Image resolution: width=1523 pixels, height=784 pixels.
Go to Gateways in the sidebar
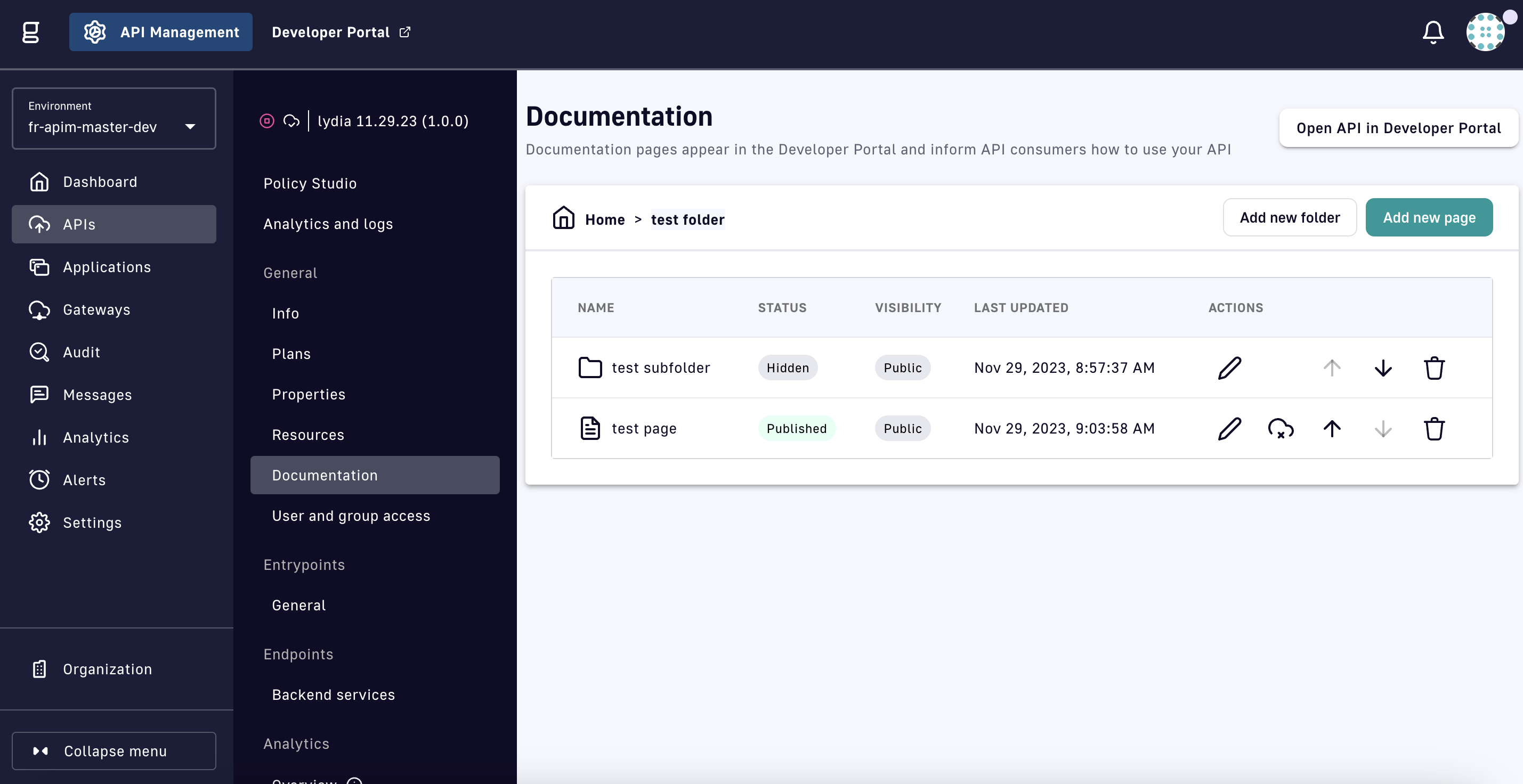[x=96, y=309]
